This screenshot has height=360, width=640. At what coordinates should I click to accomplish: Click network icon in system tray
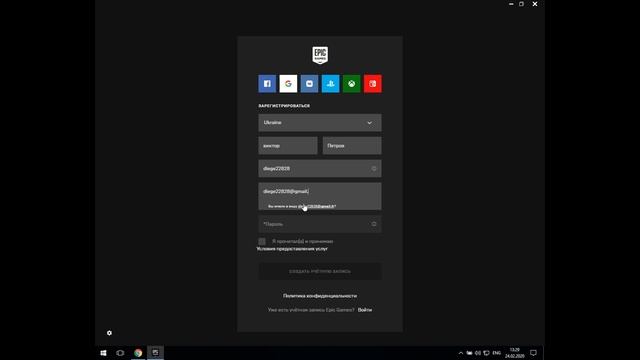pyautogui.click(x=486, y=353)
